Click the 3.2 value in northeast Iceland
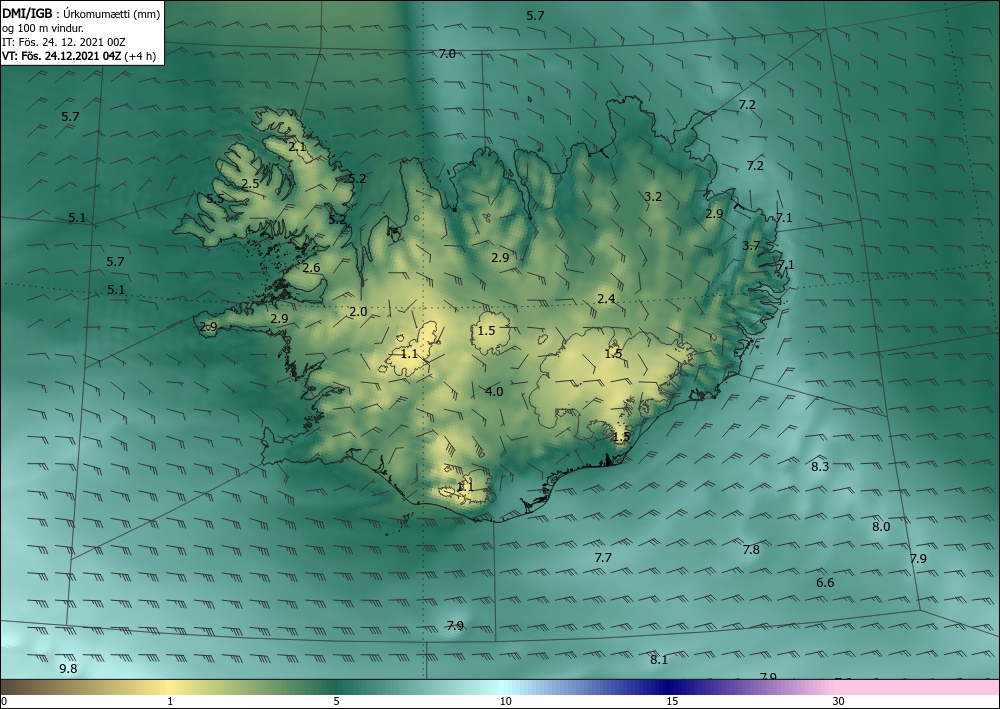 653,197
